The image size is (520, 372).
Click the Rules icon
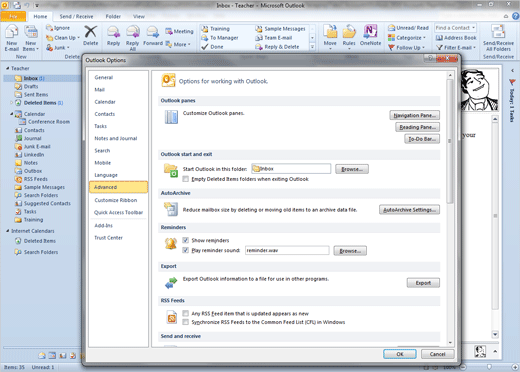click(349, 32)
